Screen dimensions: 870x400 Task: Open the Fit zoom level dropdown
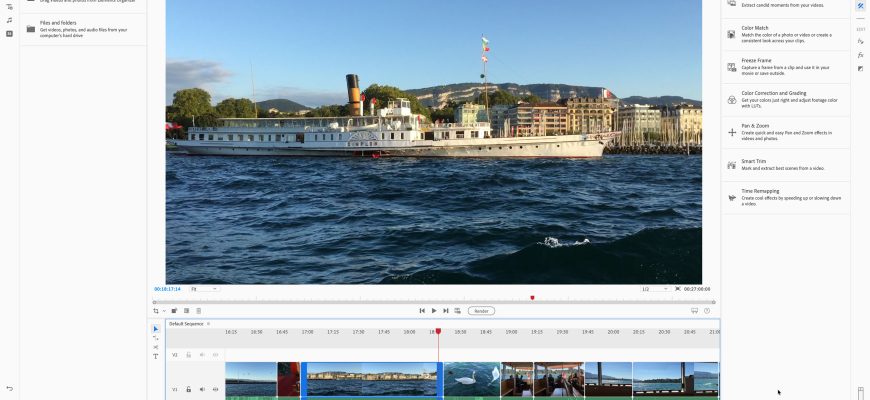204,289
